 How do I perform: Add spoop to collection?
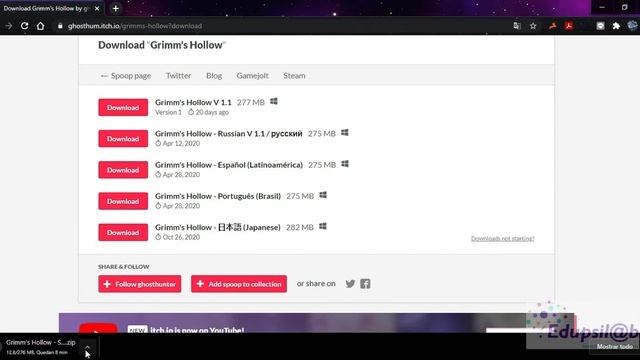239,284
